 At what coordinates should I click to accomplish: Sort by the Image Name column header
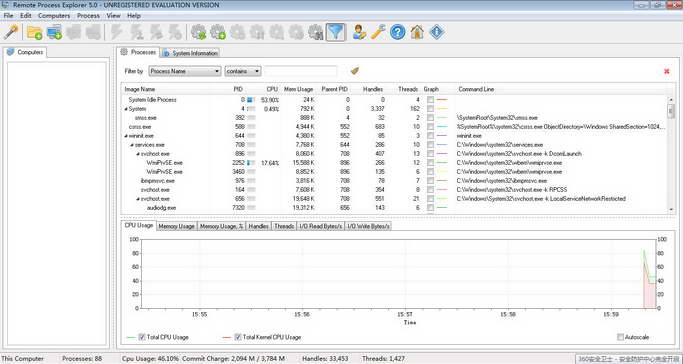[x=140, y=89]
